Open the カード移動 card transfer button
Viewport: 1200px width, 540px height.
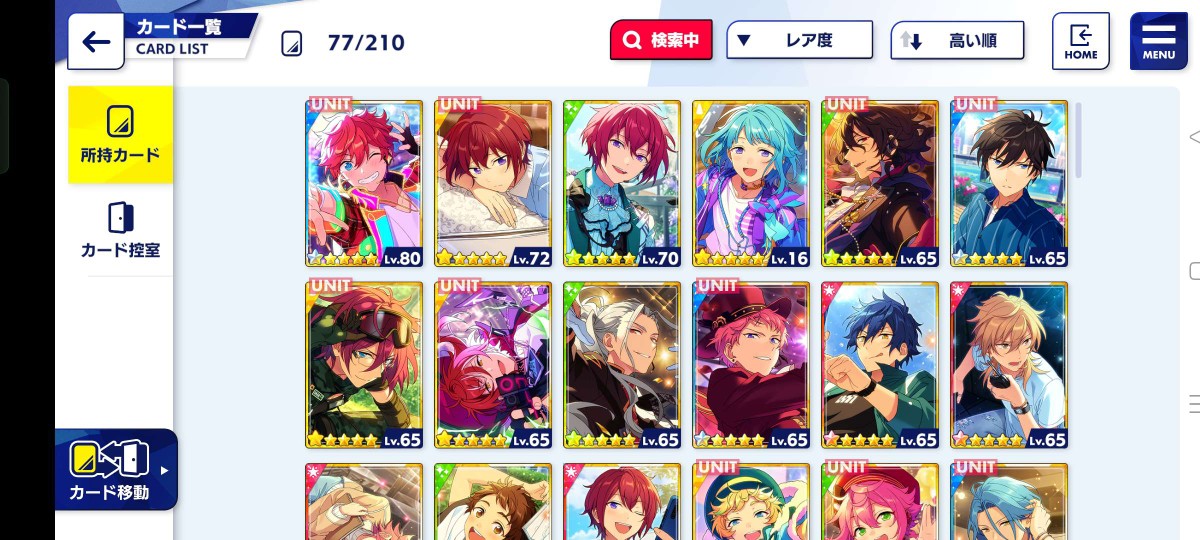[116, 469]
